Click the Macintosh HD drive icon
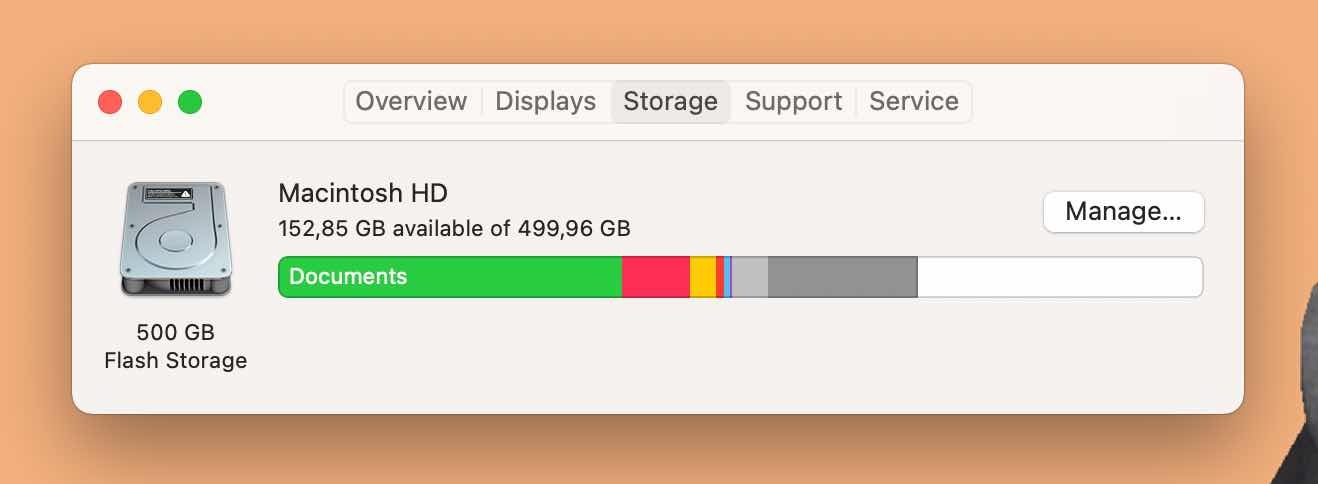 pyautogui.click(x=176, y=239)
